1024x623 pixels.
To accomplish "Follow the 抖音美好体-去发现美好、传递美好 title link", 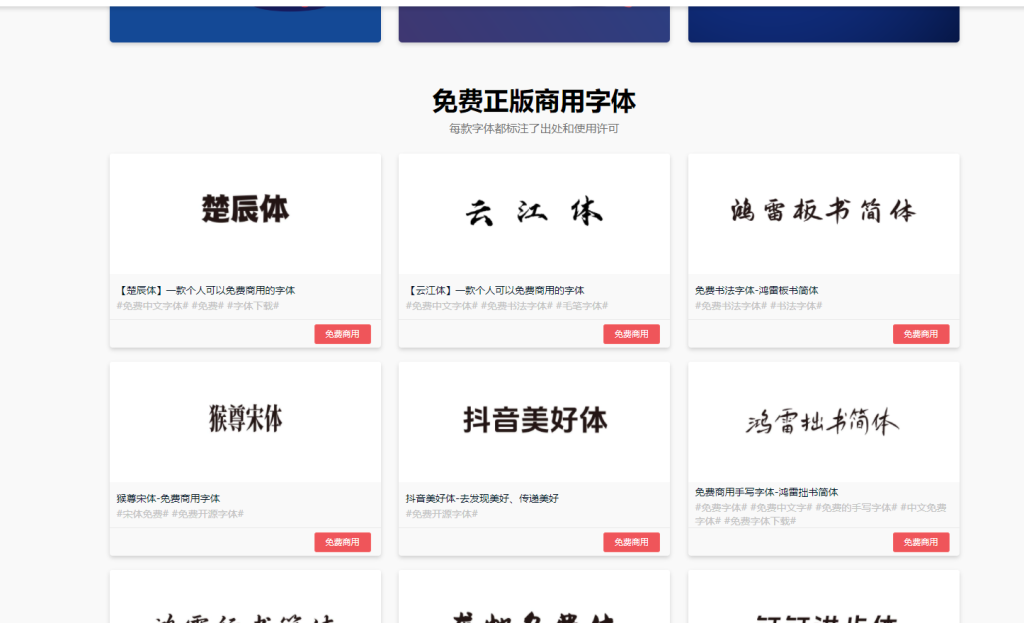I will click(482, 498).
